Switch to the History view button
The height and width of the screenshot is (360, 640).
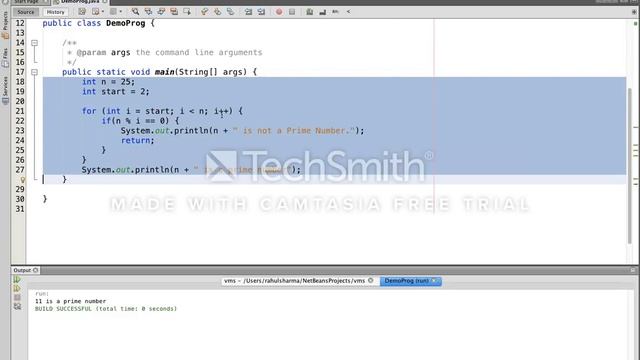56,12
